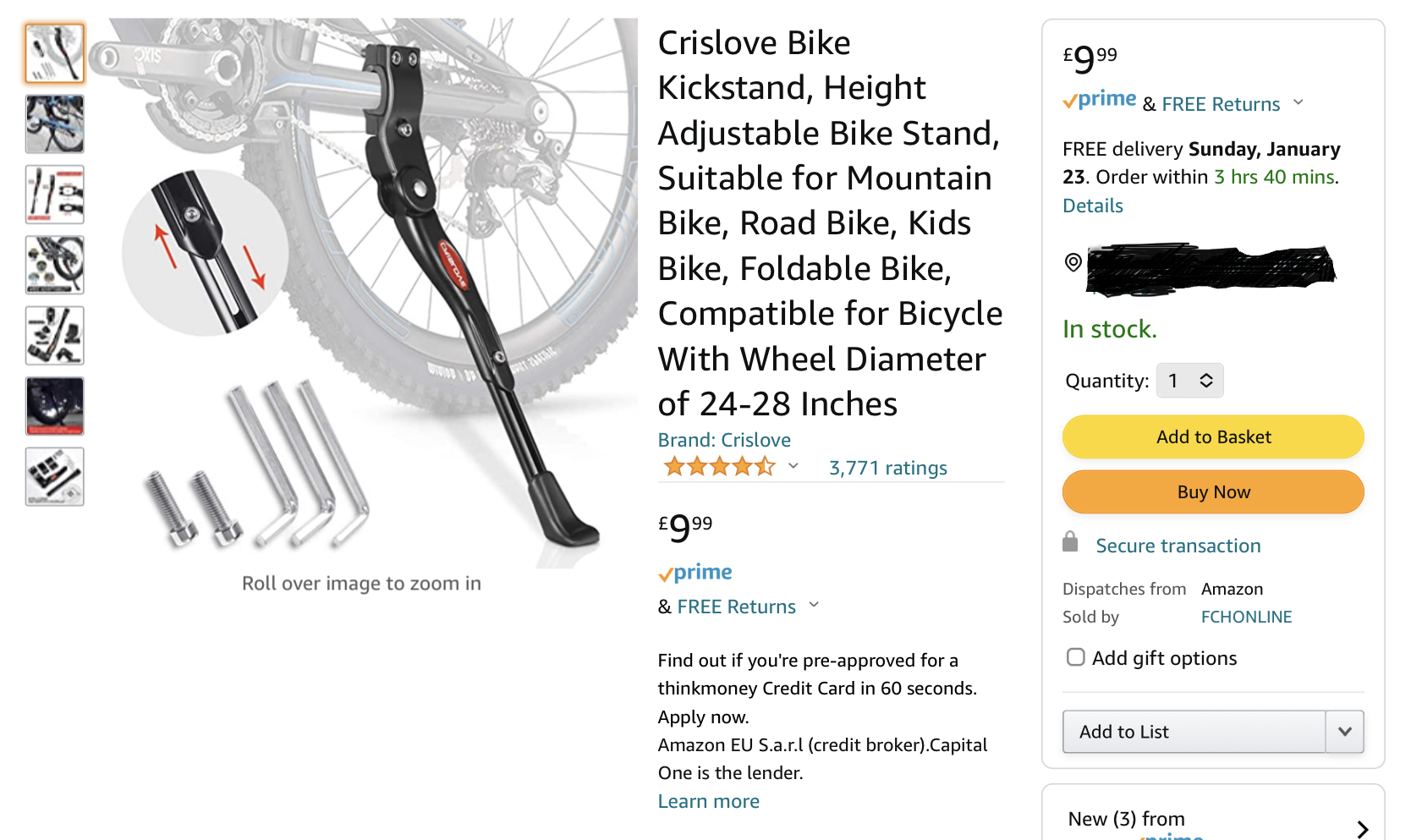Click the Buy Now button

[1213, 492]
